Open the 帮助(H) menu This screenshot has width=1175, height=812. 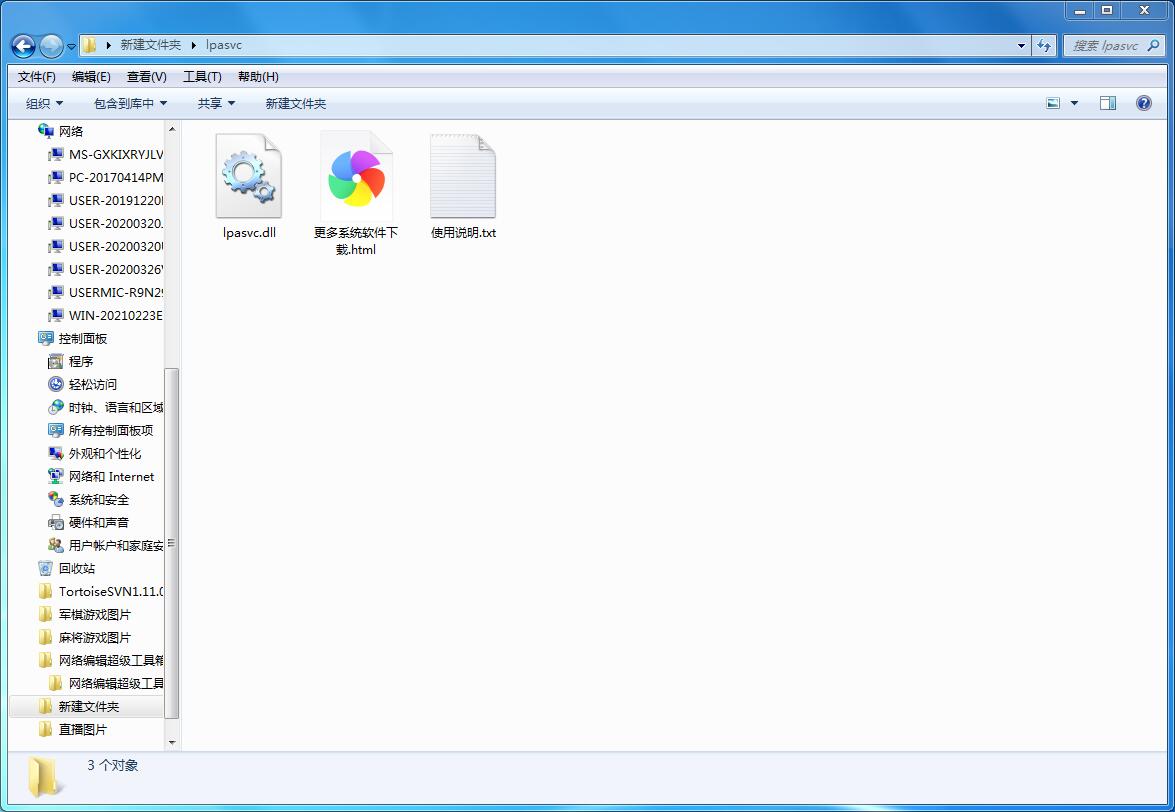click(258, 76)
